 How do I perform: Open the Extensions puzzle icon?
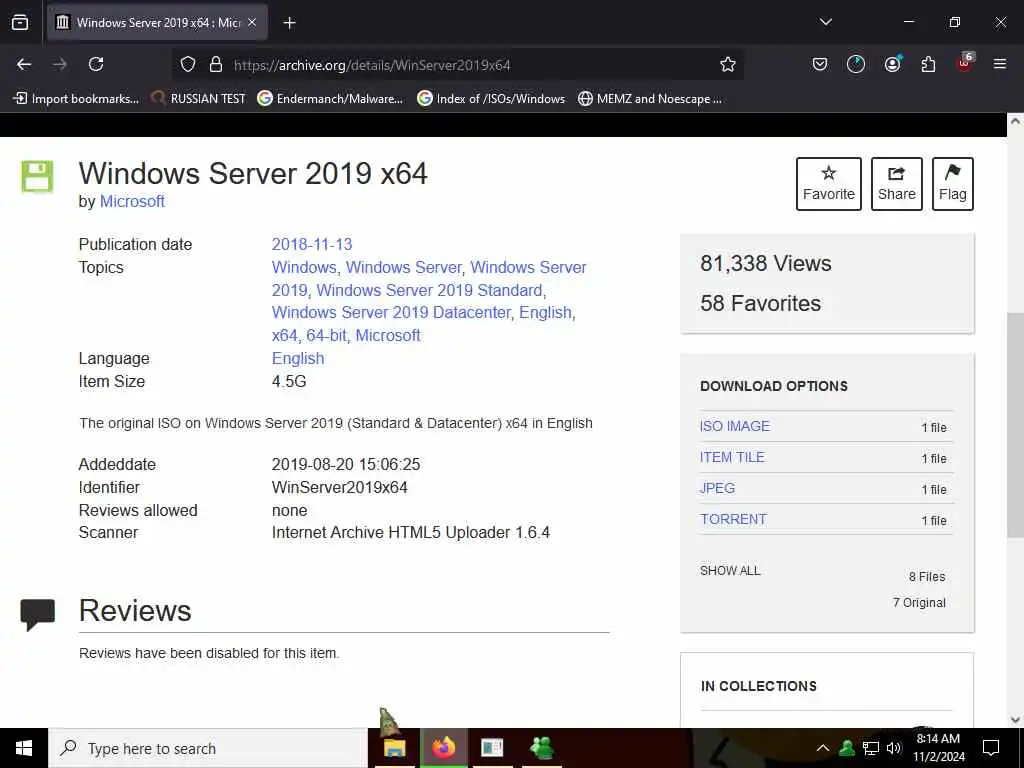[928, 64]
